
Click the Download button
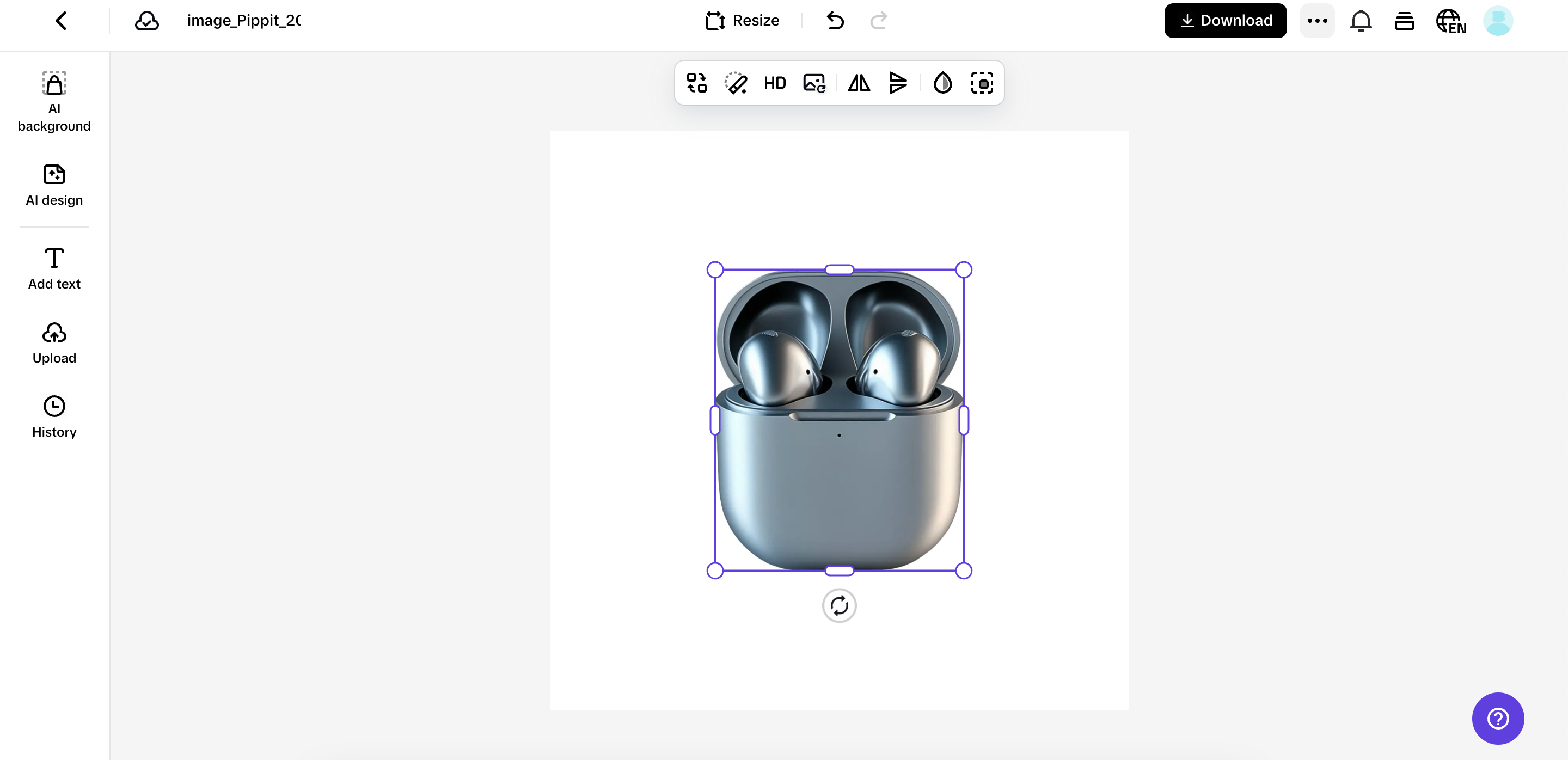pos(1226,21)
